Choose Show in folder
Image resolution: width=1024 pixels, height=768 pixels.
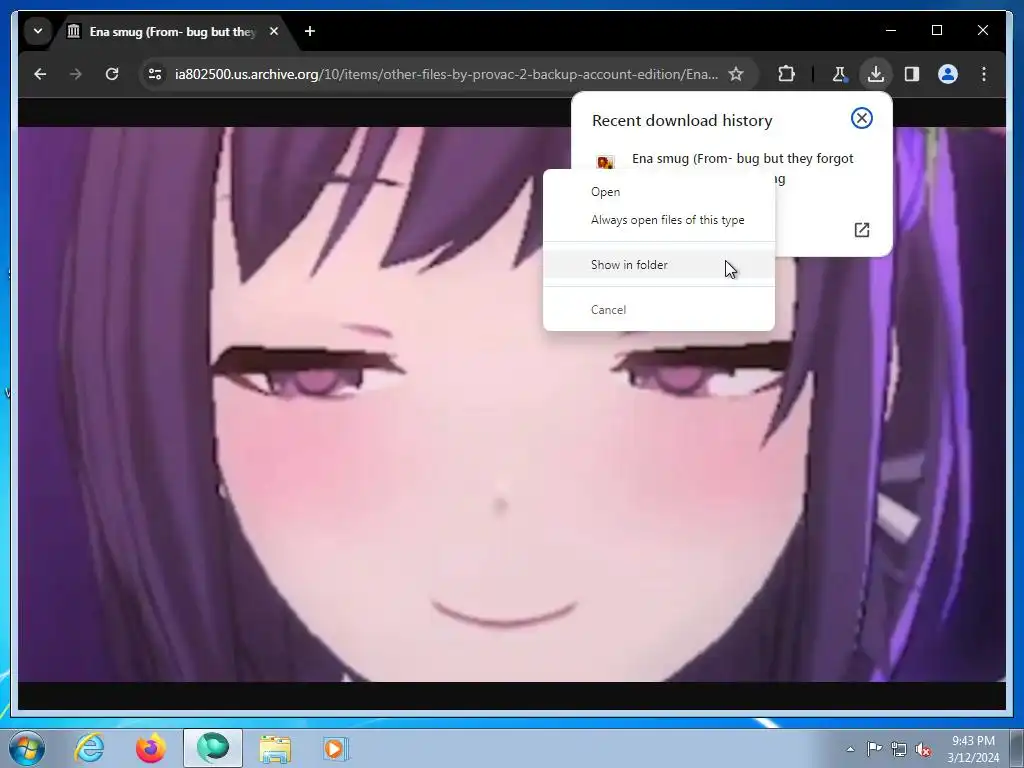coord(659,265)
